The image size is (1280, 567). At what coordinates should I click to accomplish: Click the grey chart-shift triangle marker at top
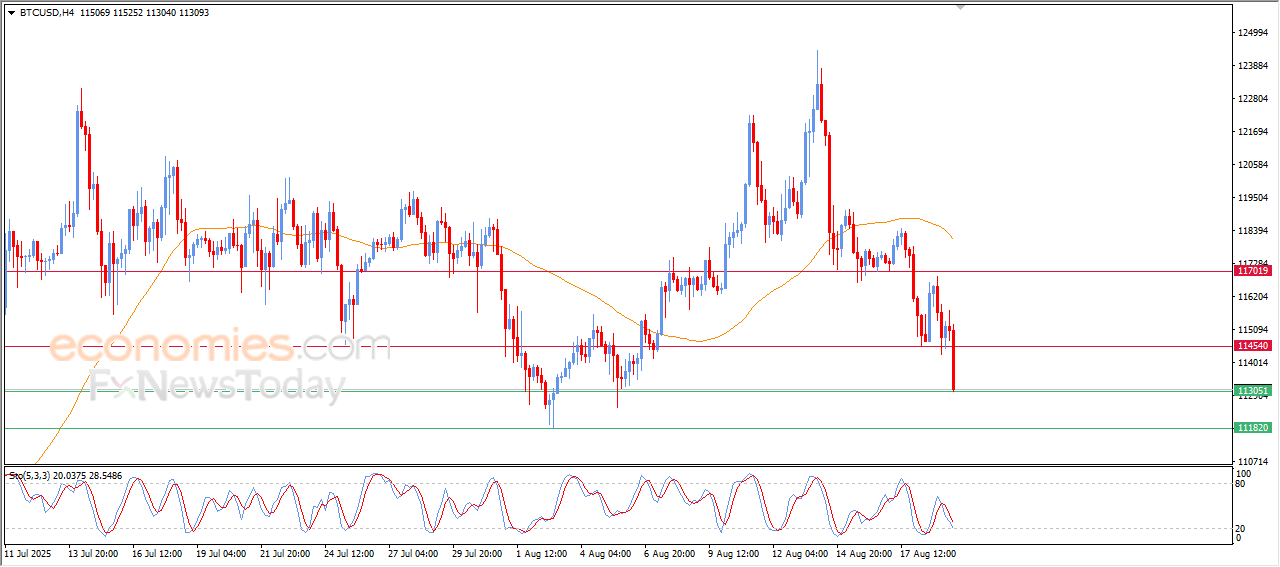961,8
